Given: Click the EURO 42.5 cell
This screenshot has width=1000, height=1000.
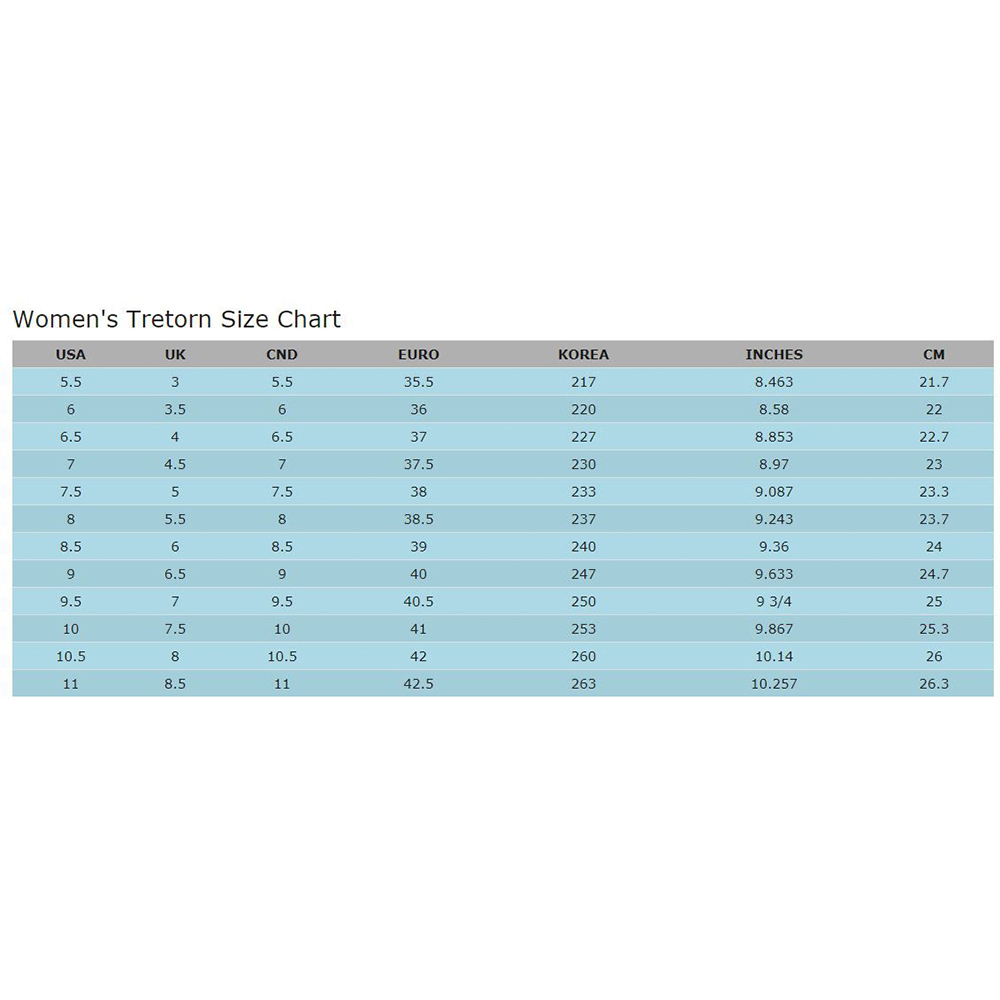Looking at the screenshot, I should coord(418,684).
